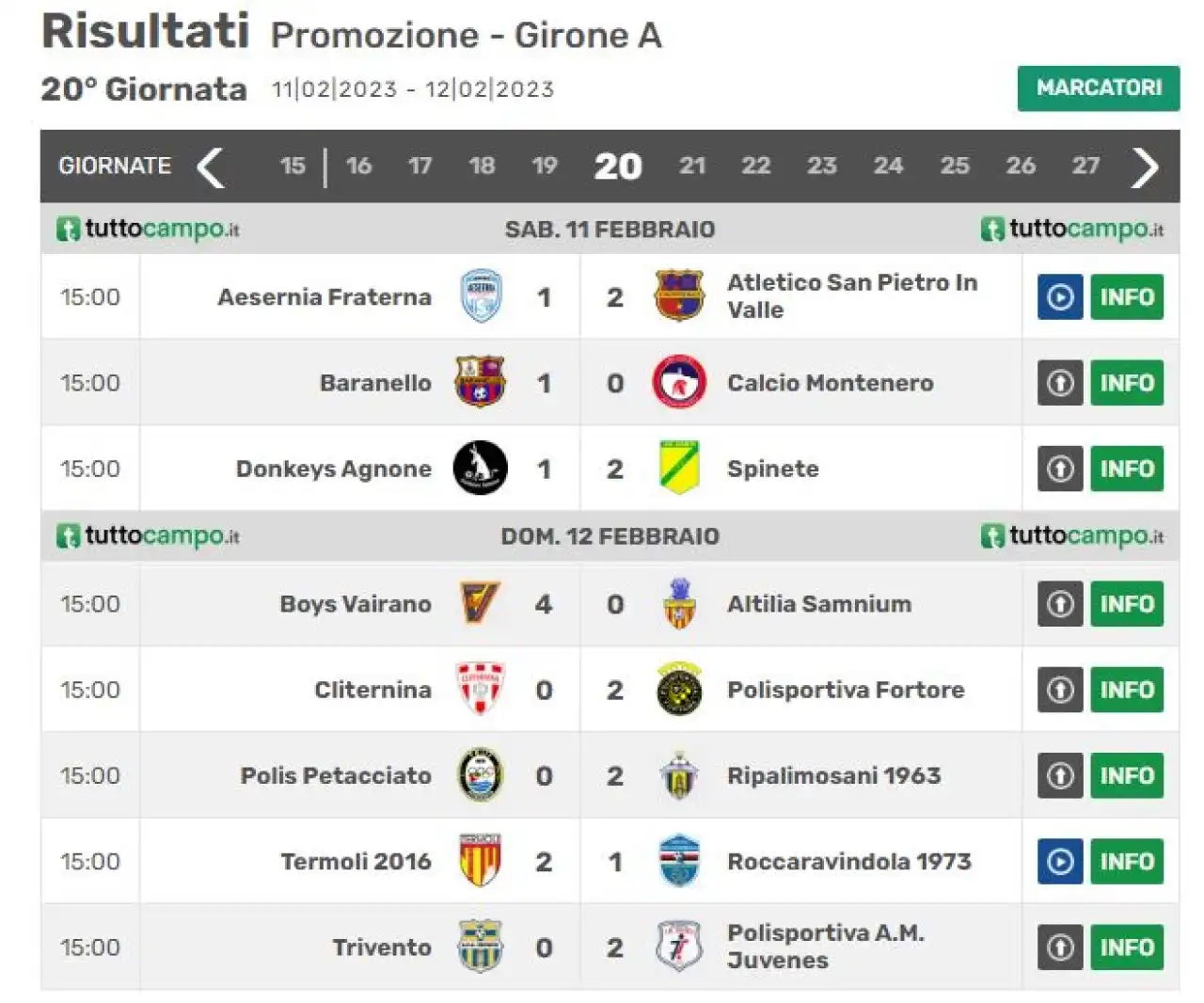Click Donkeys Agnone black round logo
This screenshot has width=1204, height=1003.
[481, 469]
